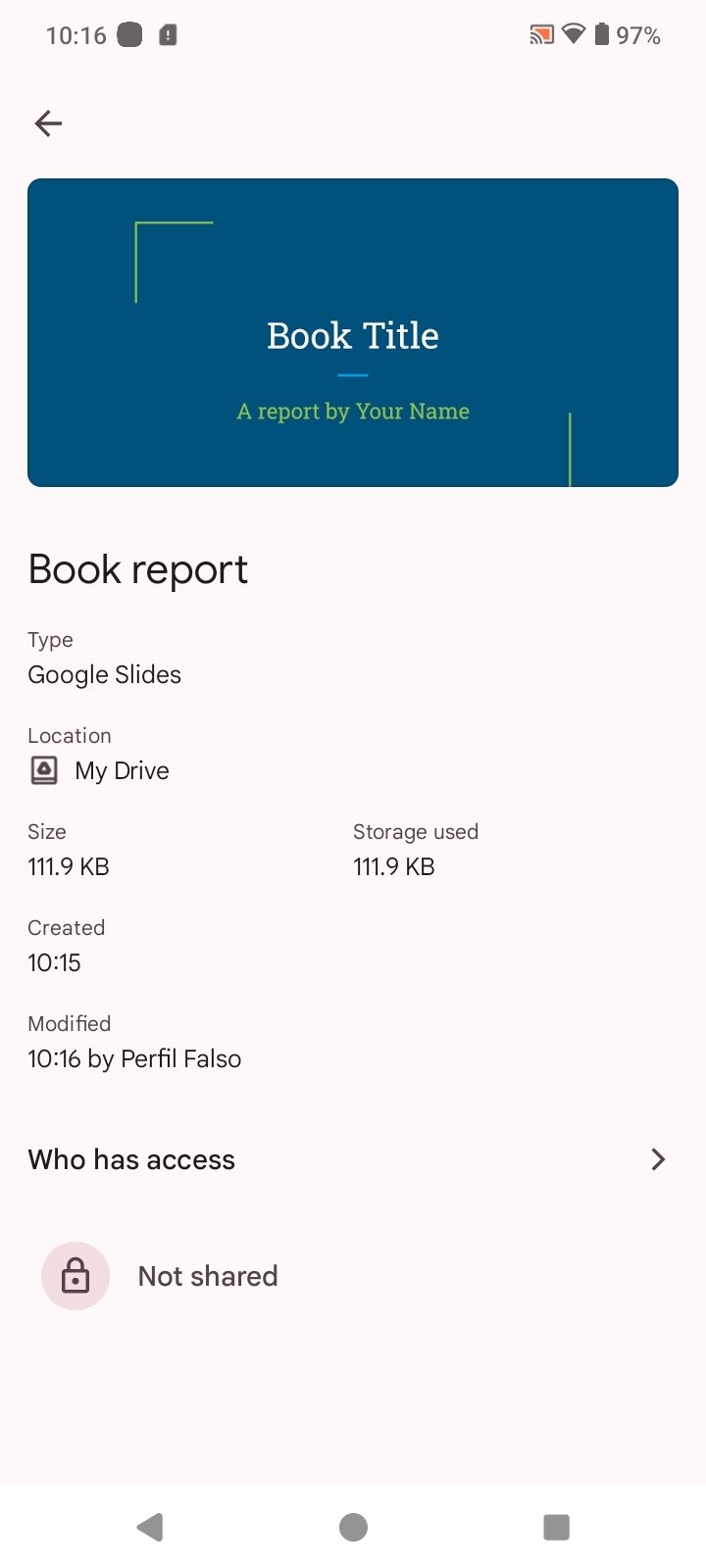Tap the Google Slides type value

(105, 674)
